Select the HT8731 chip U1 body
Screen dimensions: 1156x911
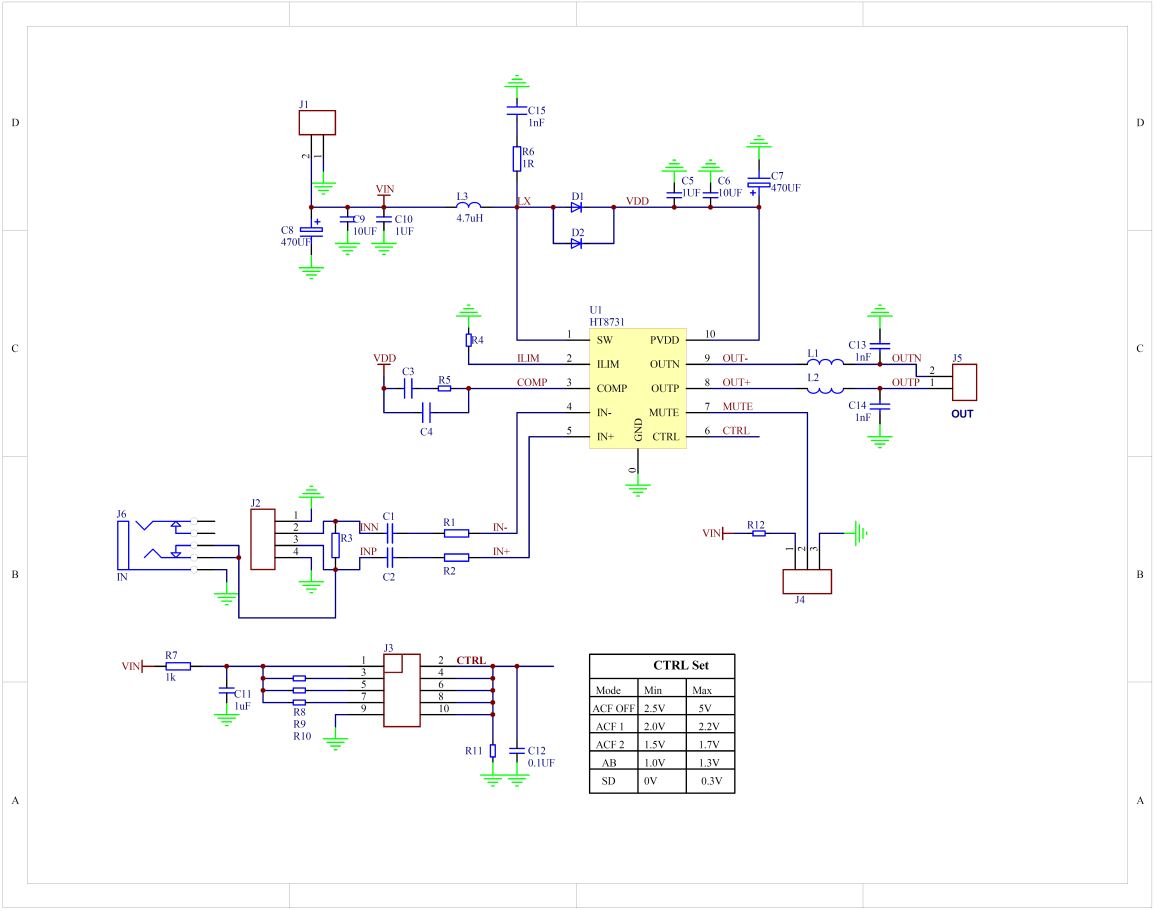637,388
